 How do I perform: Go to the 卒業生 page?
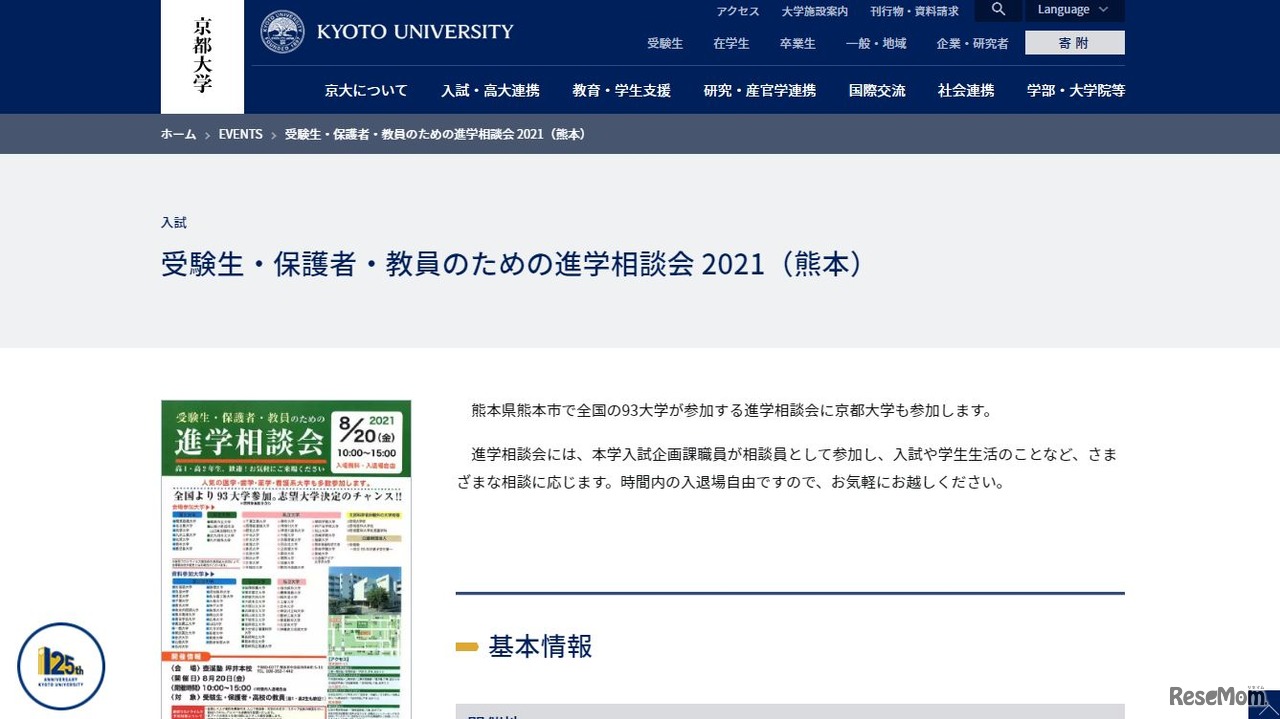pos(798,44)
